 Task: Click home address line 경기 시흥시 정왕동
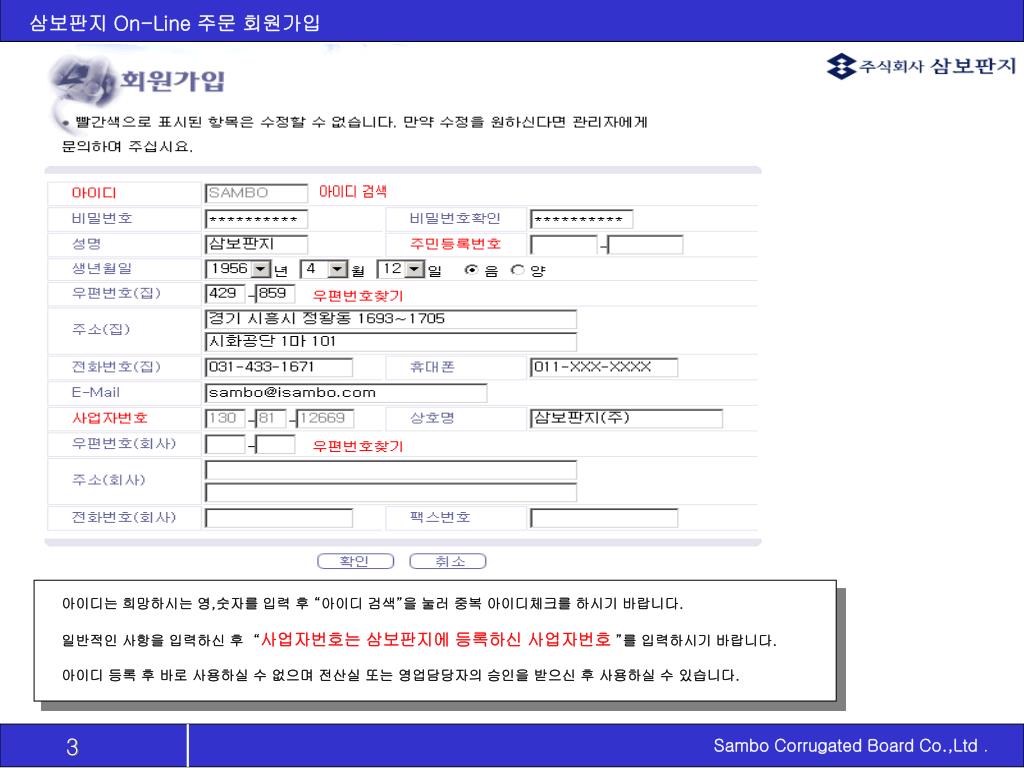[391, 319]
